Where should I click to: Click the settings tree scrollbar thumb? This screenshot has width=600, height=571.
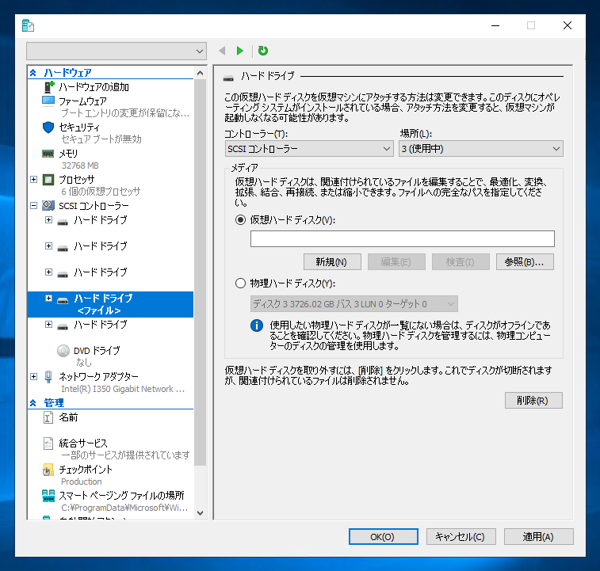pyautogui.click(x=200, y=272)
